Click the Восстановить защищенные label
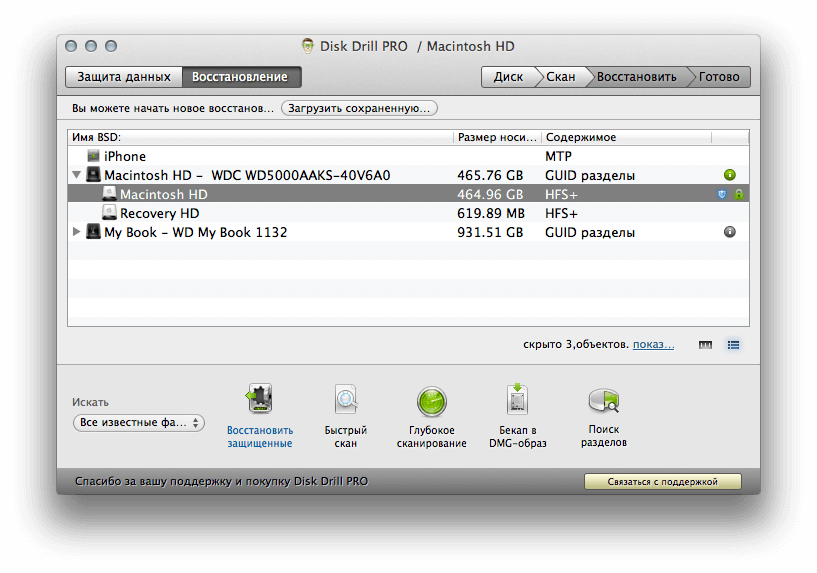Viewport: 817px width, 573px height. pyautogui.click(x=259, y=437)
